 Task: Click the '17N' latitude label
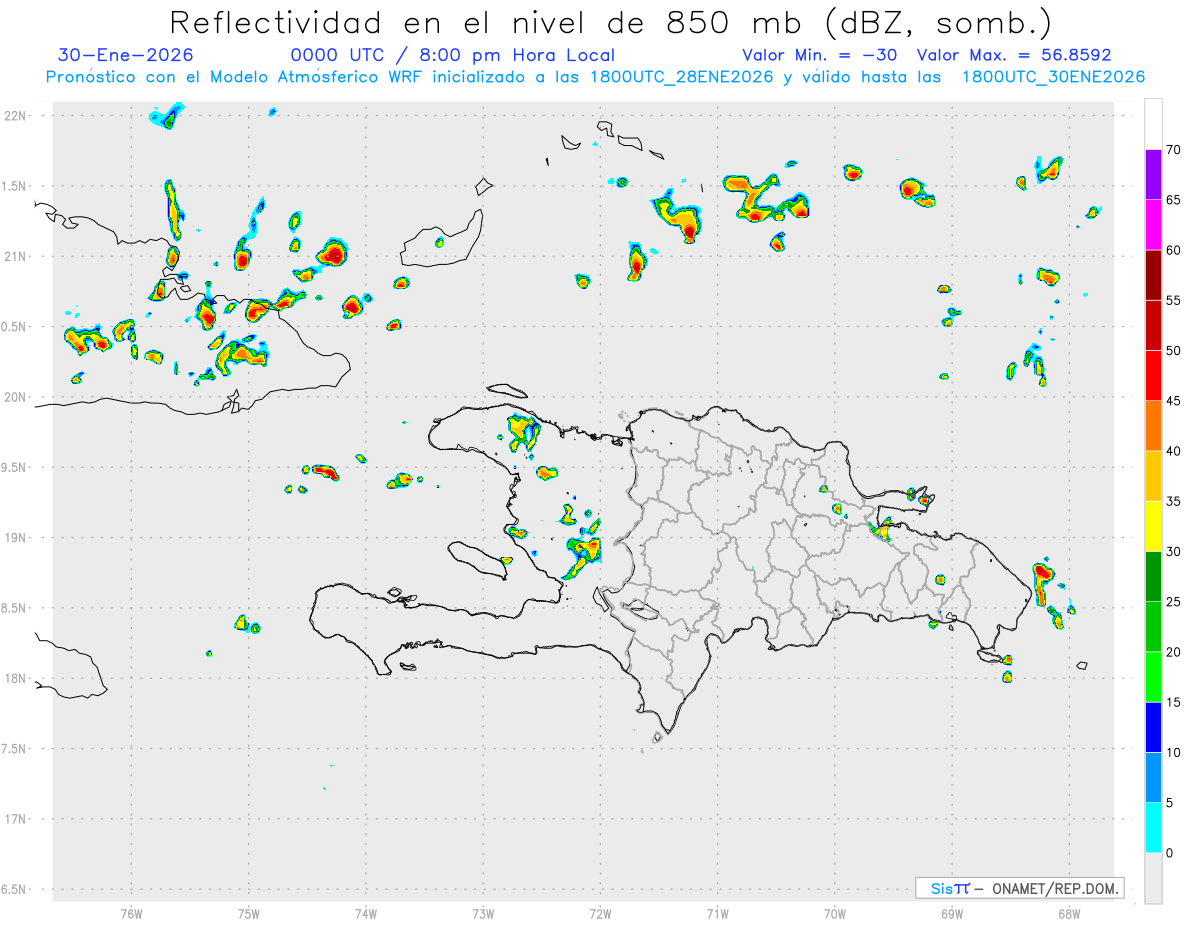16,819
